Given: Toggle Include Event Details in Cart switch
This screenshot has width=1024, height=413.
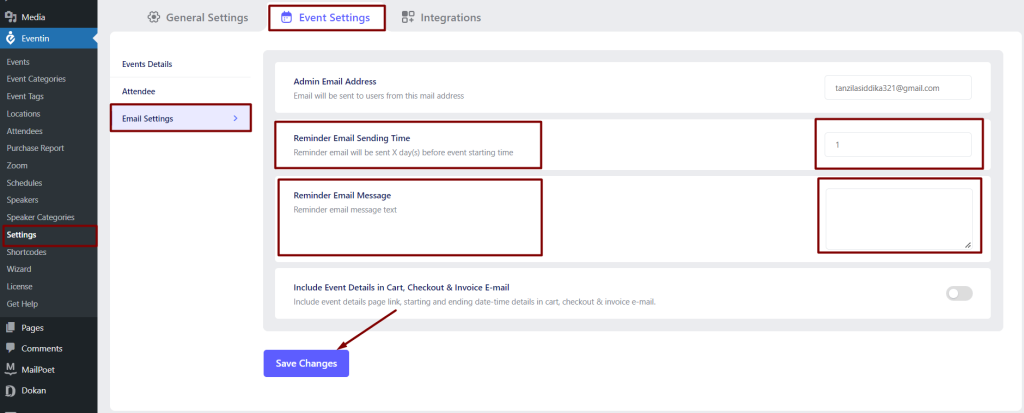Looking at the screenshot, I should click(959, 293).
